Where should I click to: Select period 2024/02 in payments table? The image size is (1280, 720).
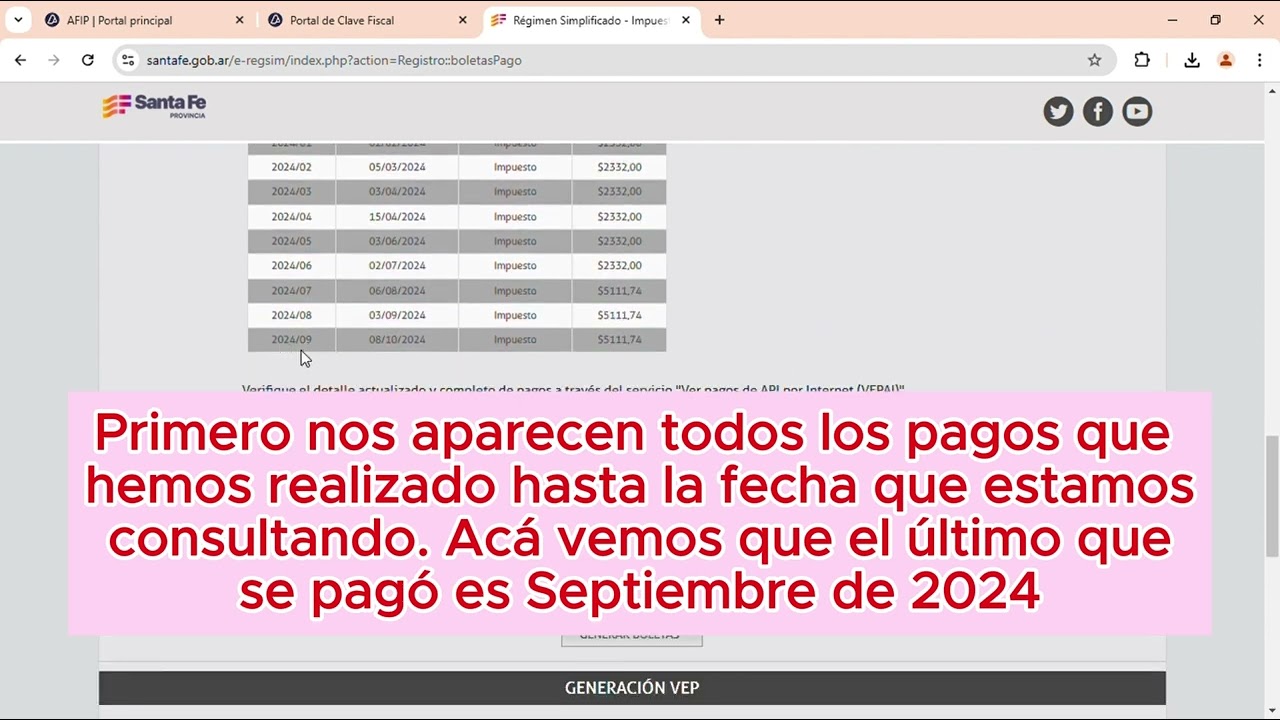pos(291,167)
